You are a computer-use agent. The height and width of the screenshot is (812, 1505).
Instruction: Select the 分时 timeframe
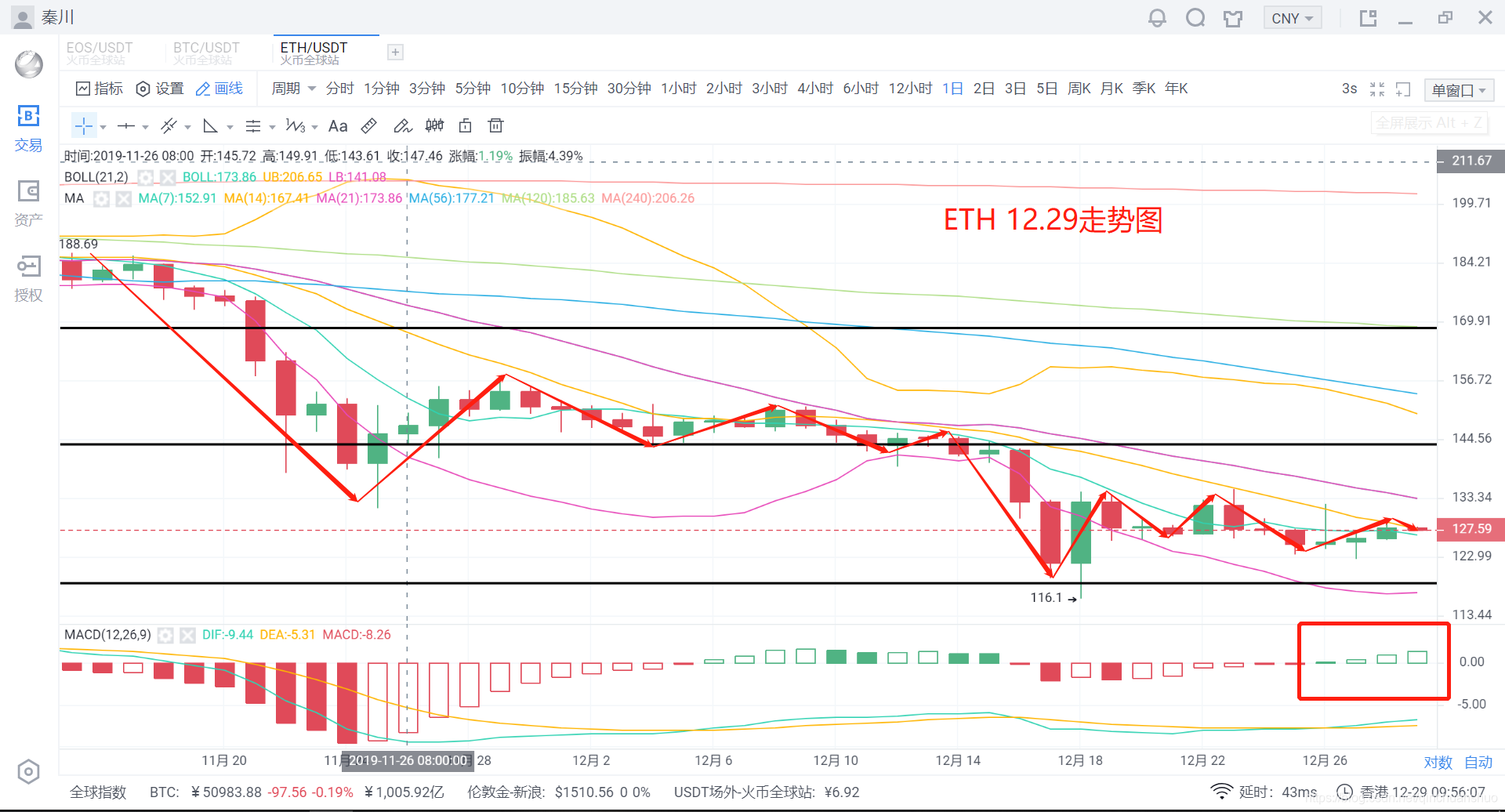(x=340, y=89)
